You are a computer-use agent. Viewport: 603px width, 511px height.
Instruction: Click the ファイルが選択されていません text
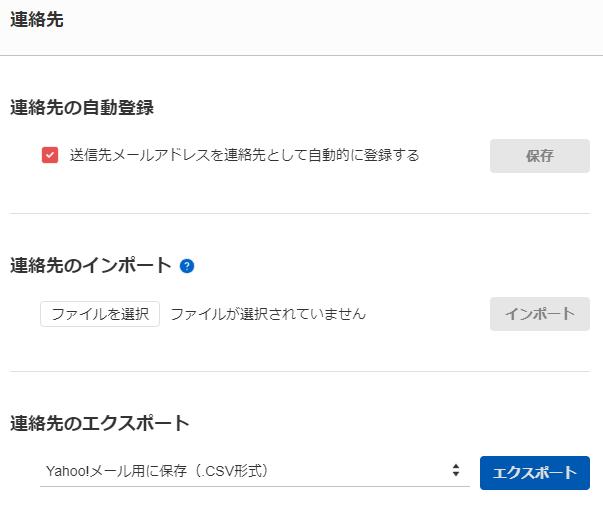tap(268, 314)
